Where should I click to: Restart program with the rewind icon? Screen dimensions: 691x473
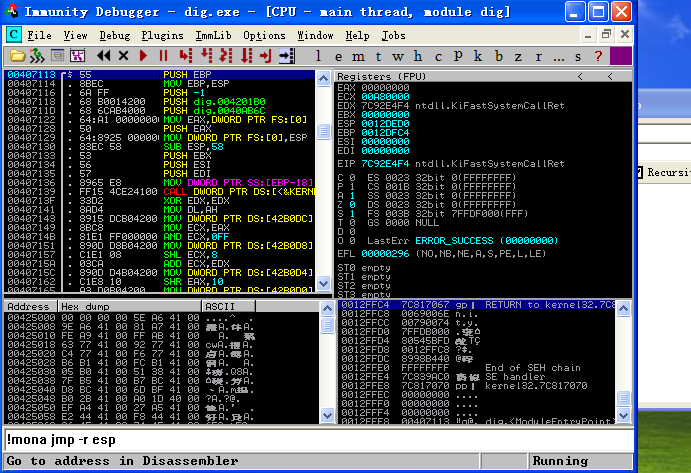[x=104, y=56]
